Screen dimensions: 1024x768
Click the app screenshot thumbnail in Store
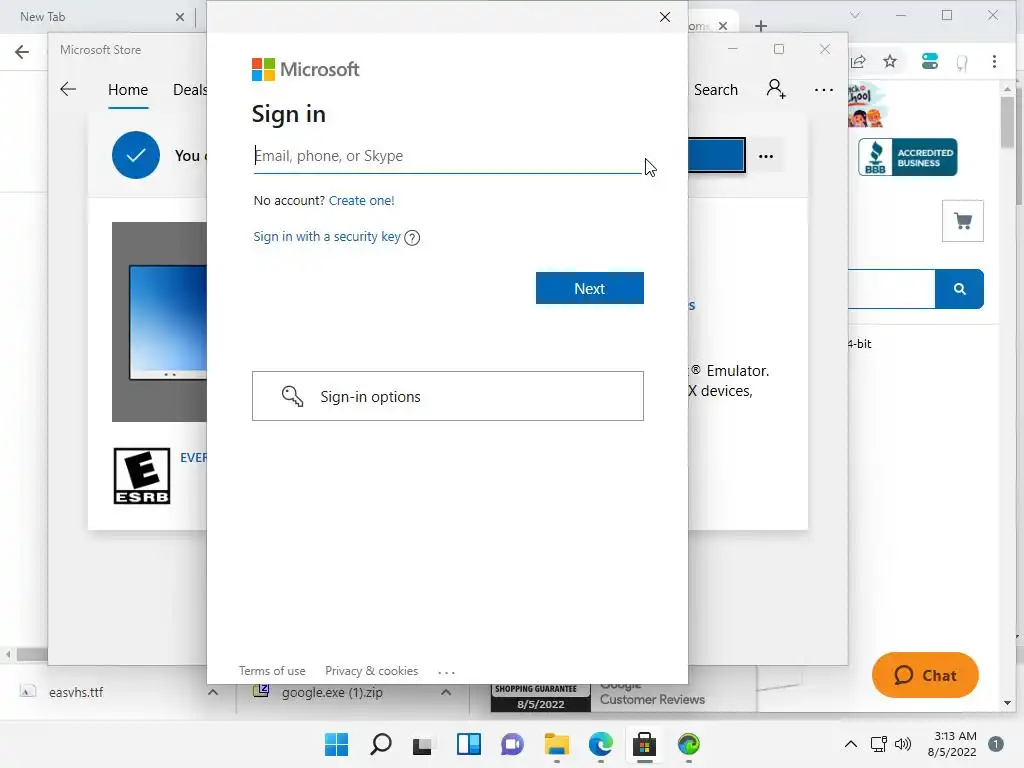[160, 322]
